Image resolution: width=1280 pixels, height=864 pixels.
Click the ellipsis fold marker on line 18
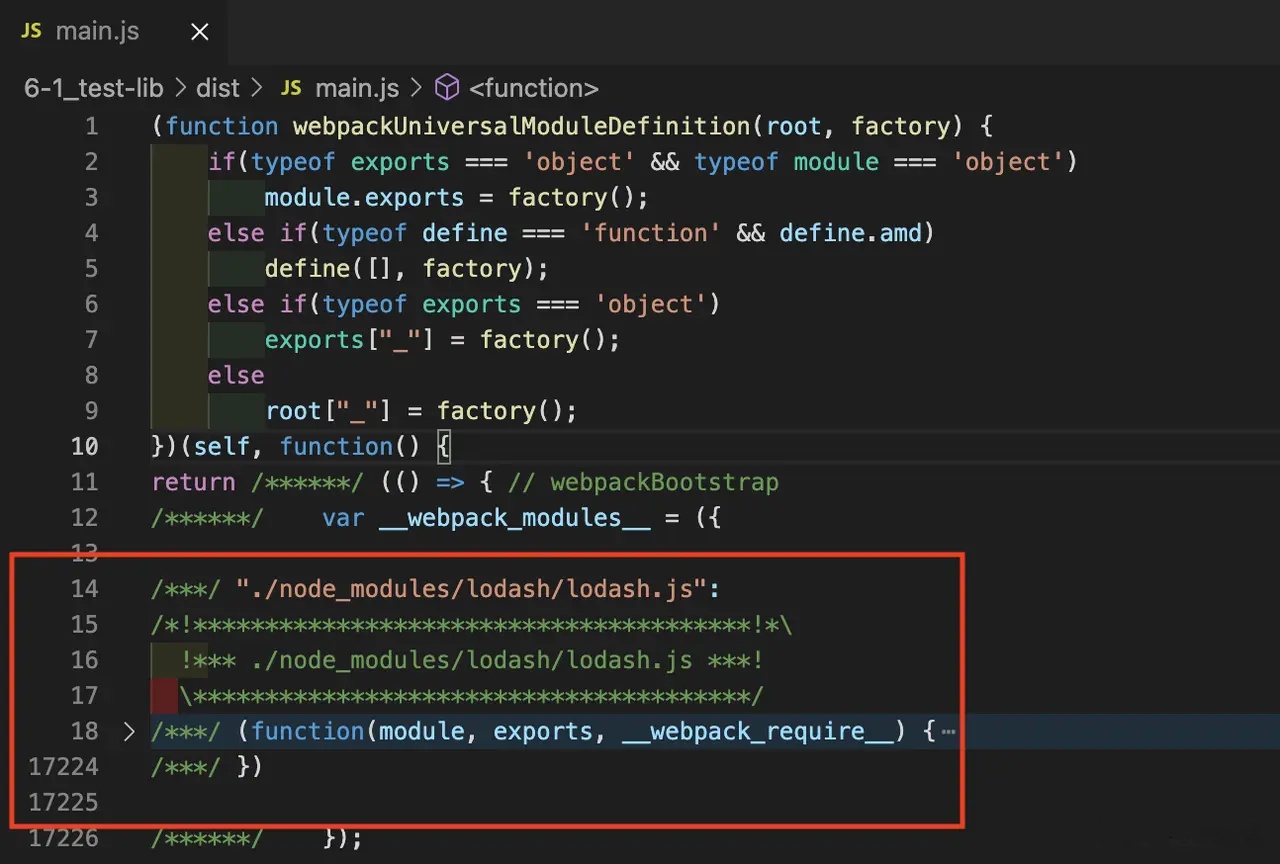point(949,732)
